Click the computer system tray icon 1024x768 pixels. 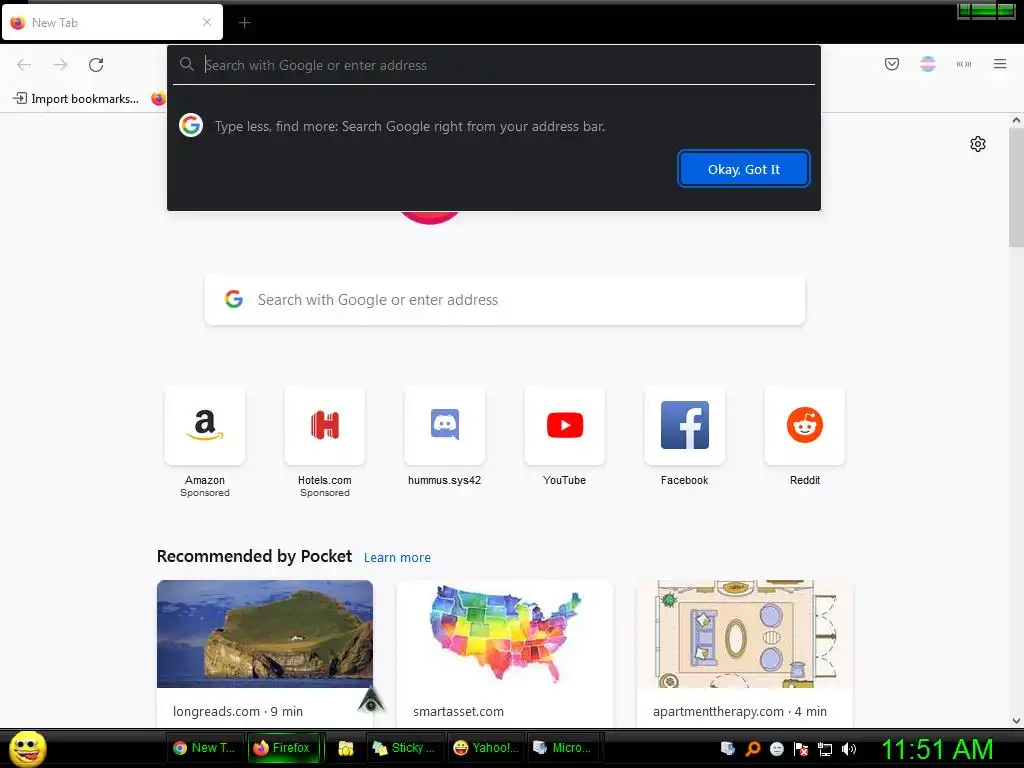point(728,748)
